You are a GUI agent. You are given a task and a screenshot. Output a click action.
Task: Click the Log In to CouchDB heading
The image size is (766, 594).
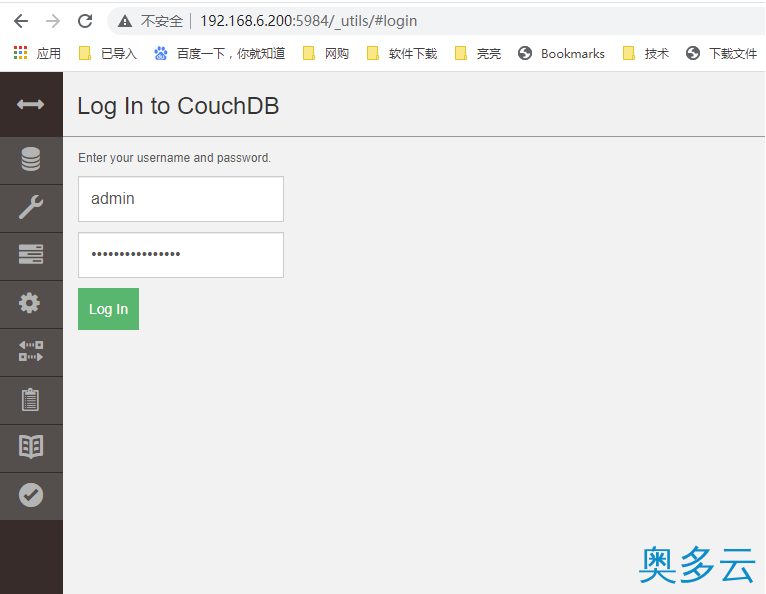[x=178, y=106]
